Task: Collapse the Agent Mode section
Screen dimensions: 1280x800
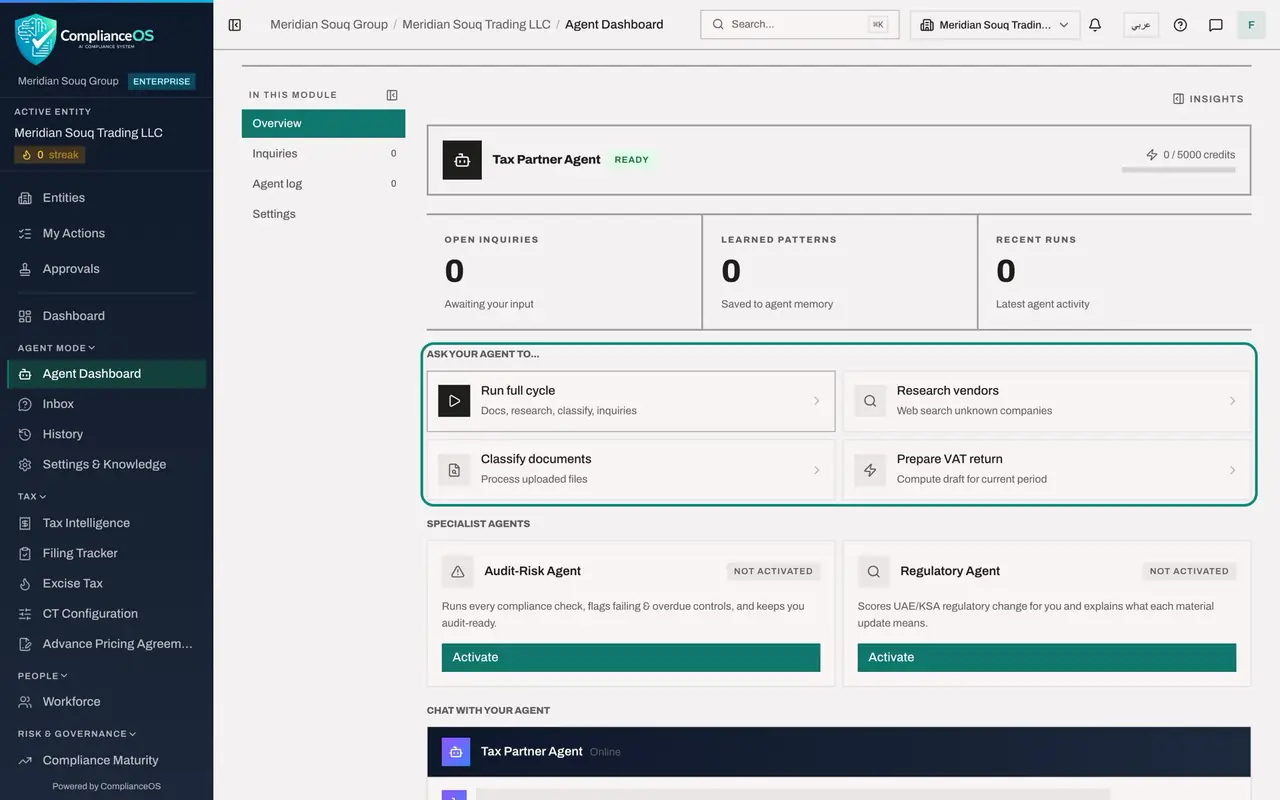Action: tap(56, 348)
